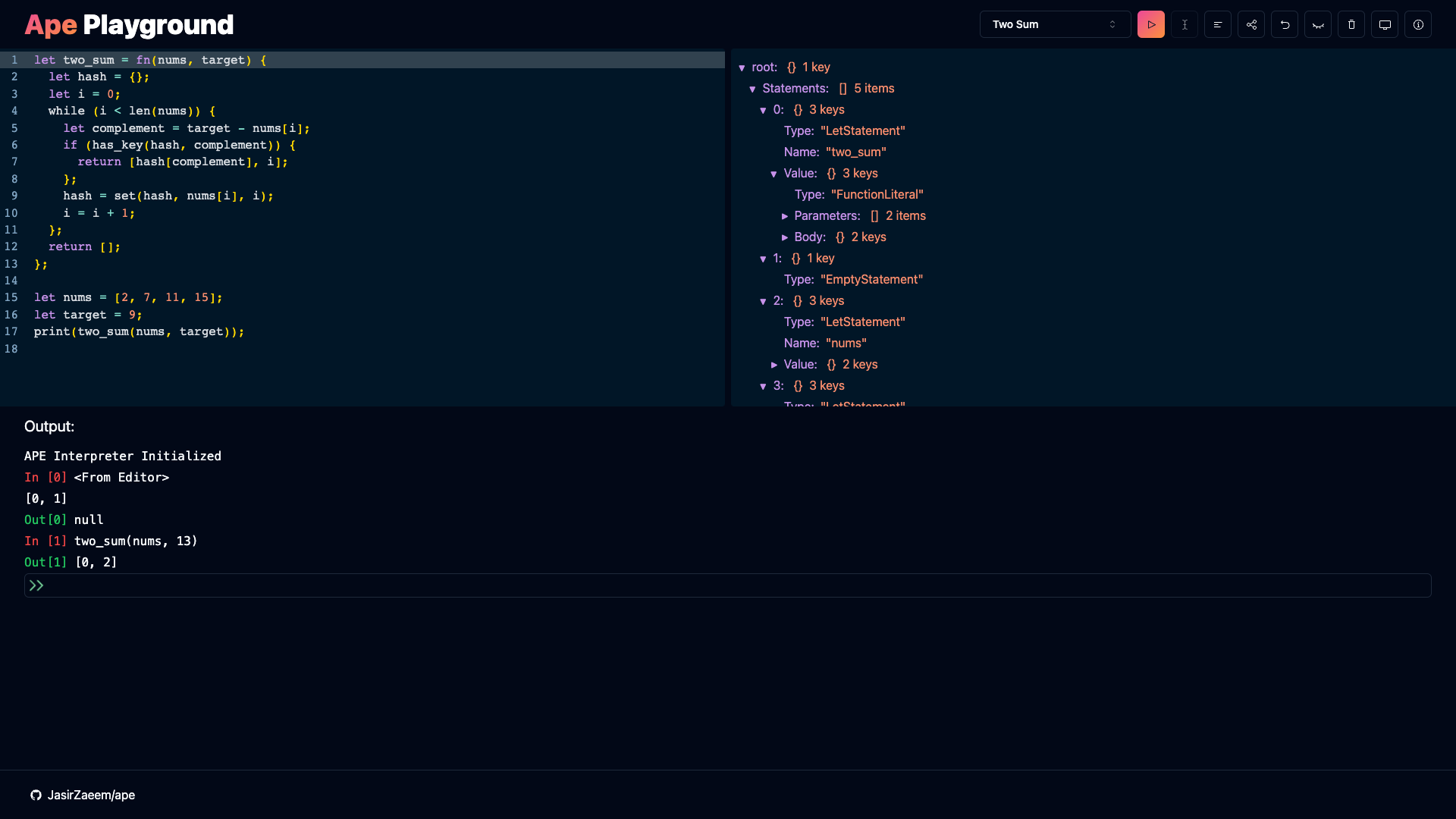Viewport: 1456px width, 819px height.
Task: Clear output using the trash icon
Action: [1351, 24]
